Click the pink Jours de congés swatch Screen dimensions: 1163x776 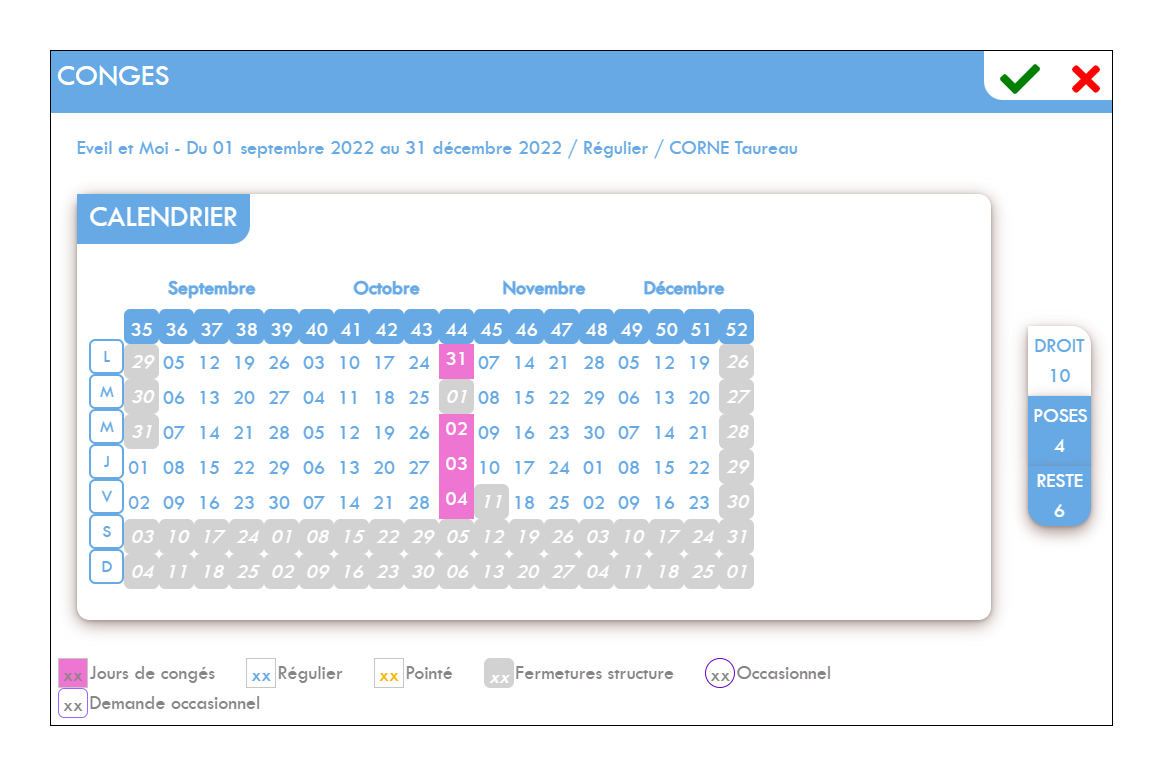(73, 673)
